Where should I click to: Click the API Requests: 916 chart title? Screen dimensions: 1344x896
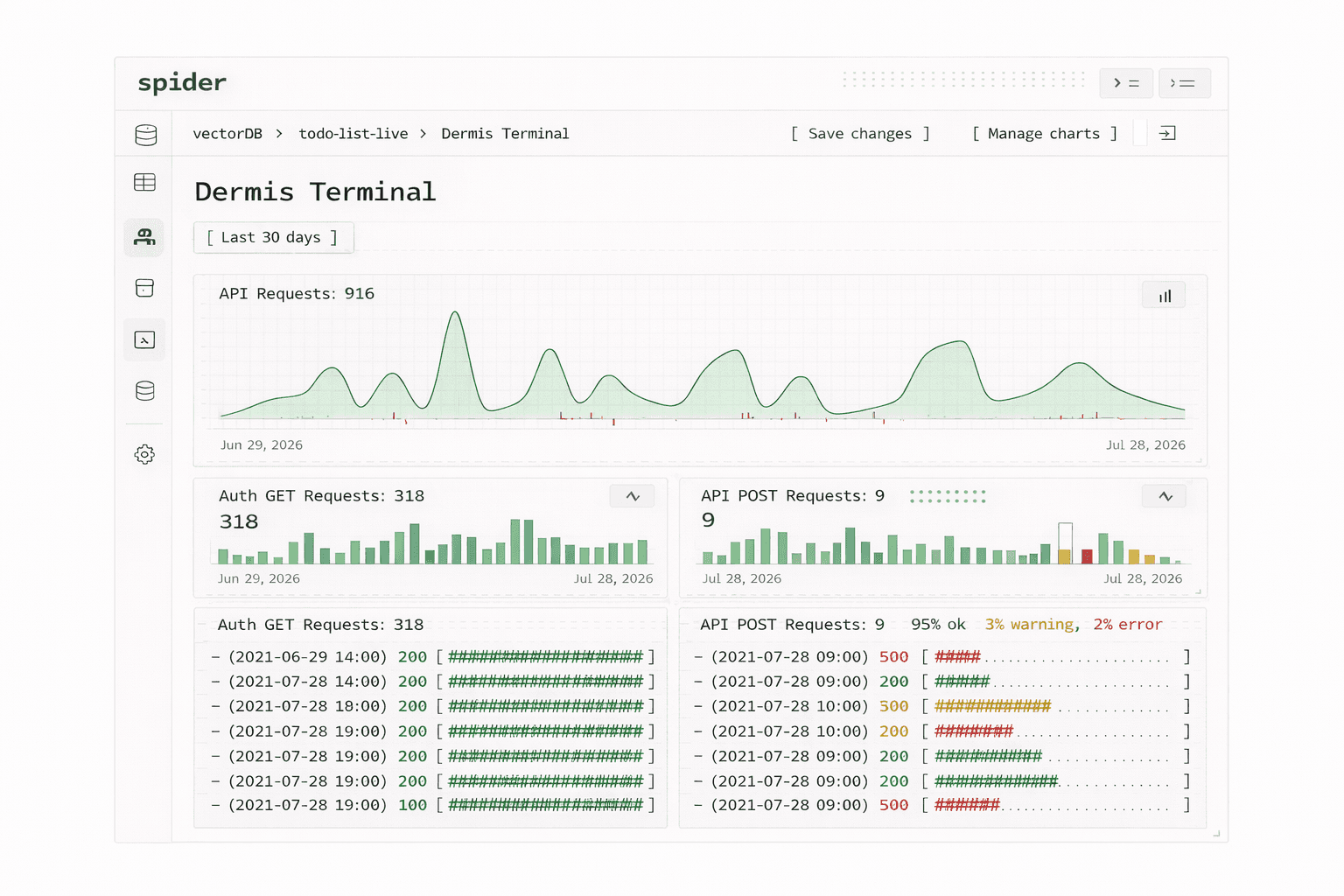297,294
